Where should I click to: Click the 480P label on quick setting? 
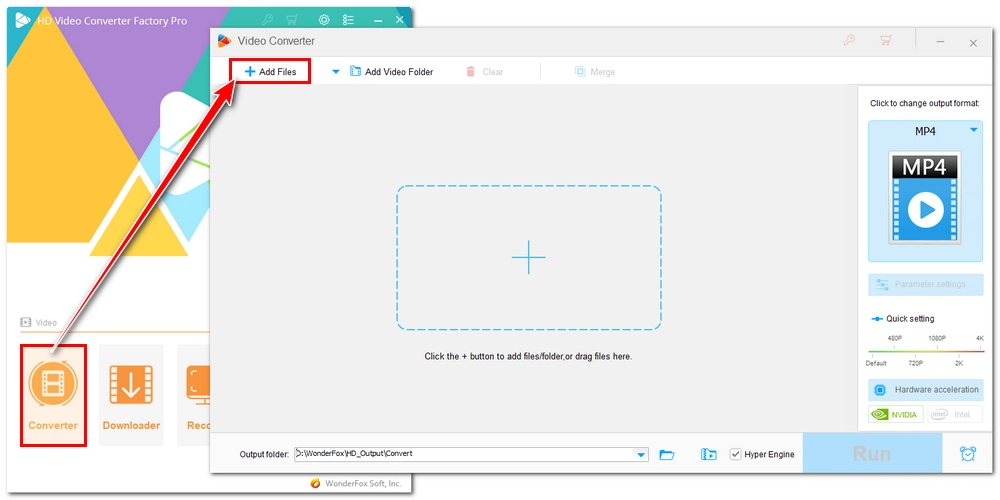[x=895, y=338]
